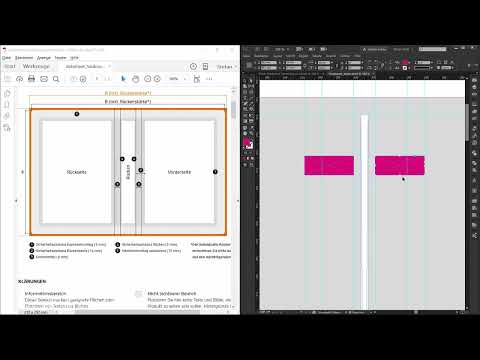The height and width of the screenshot is (360, 480).
Task: Click the Rückseite label in the PDF
Action: pyautogui.click(x=77, y=172)
